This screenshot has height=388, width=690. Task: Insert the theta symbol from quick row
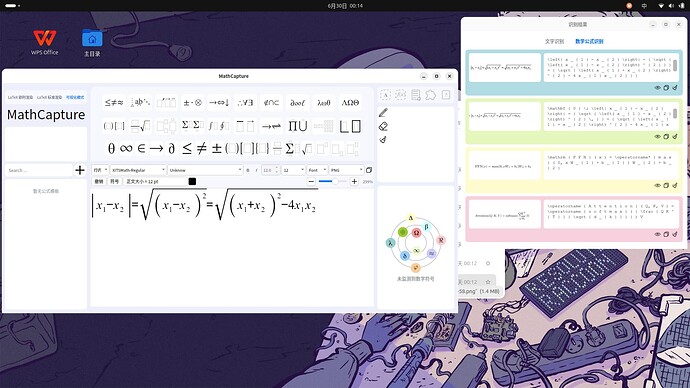click(111, 149)
